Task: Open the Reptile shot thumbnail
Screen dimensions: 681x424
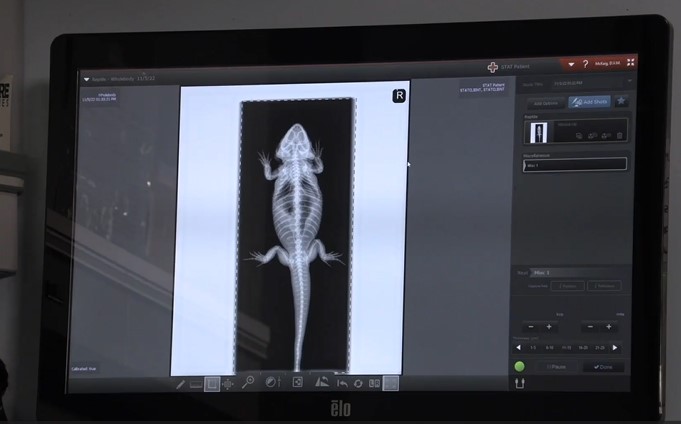Action: pyautogui.click(x=539, y=132)
